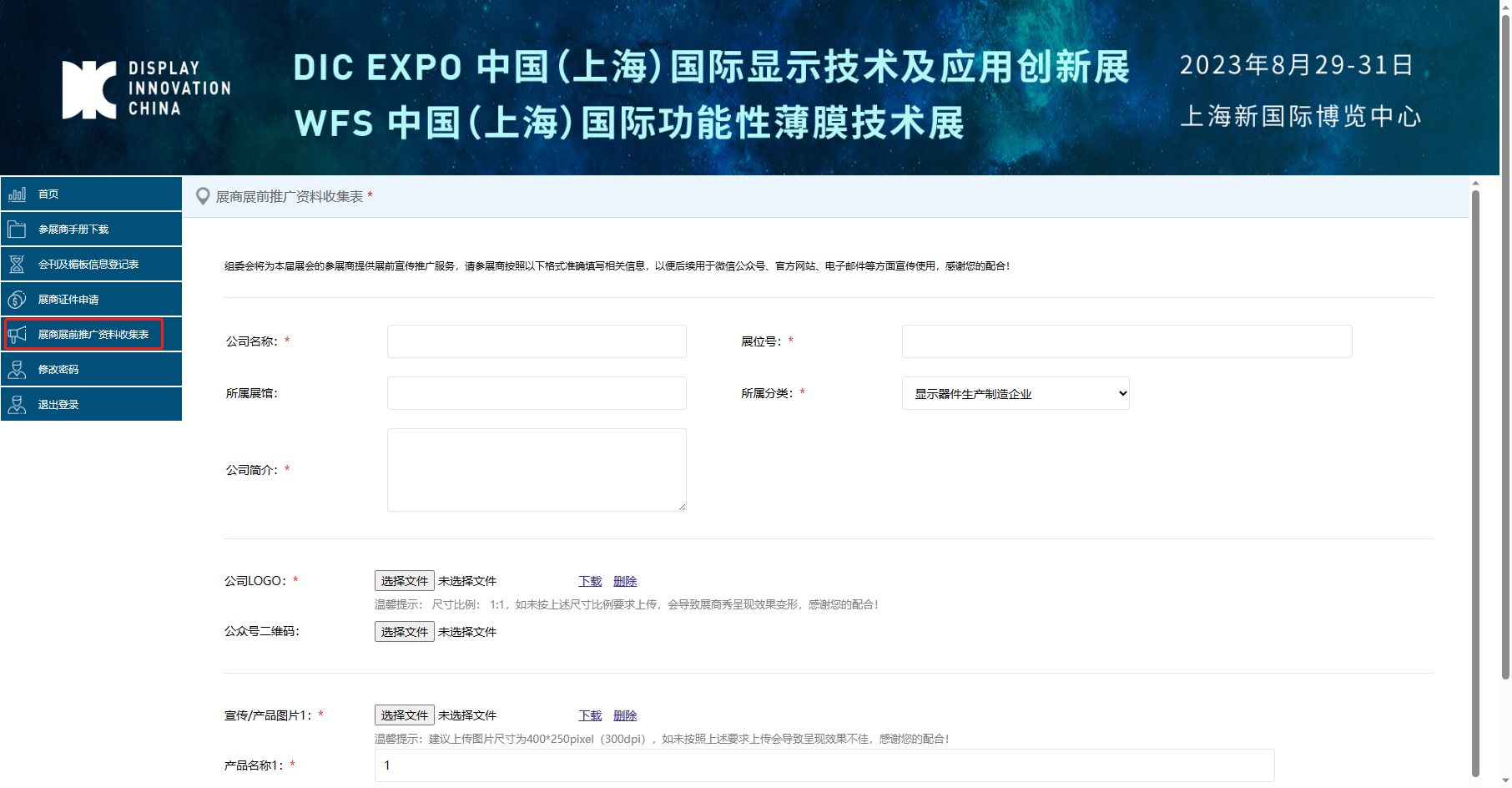1512x788 pixels.
Task: Click 选择文件 for 公司LOGO upload
Action: point(404,580)
